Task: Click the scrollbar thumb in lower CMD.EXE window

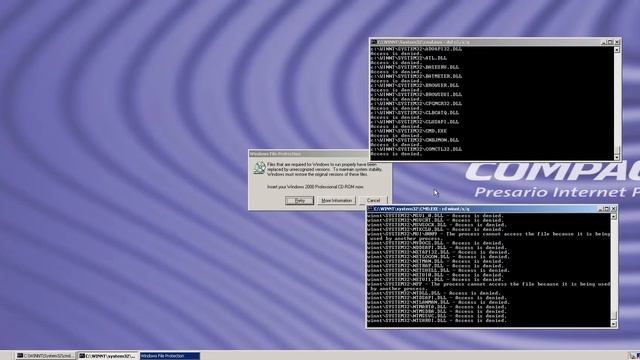Action: 613,316
